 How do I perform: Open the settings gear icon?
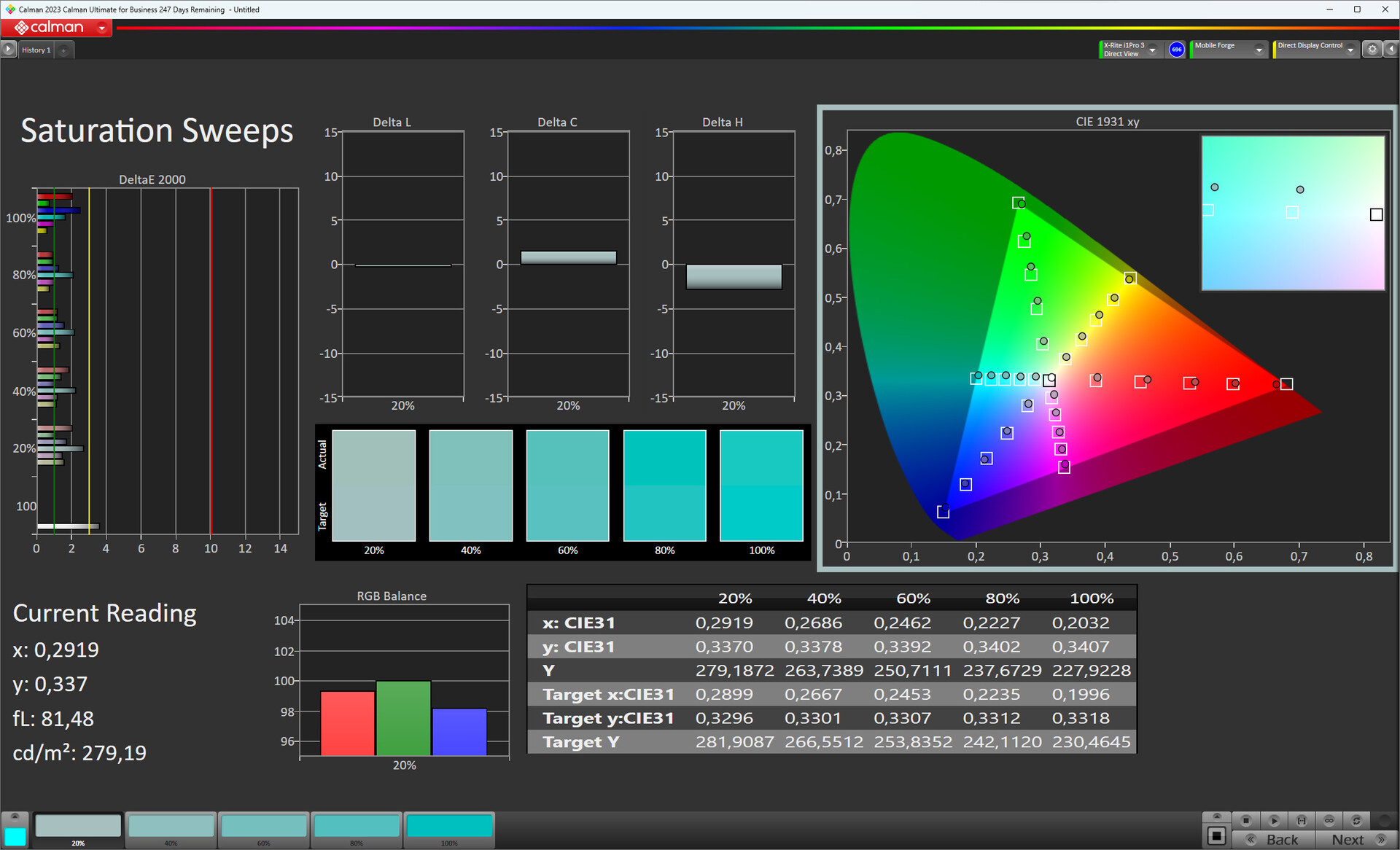pos(1372,50)
